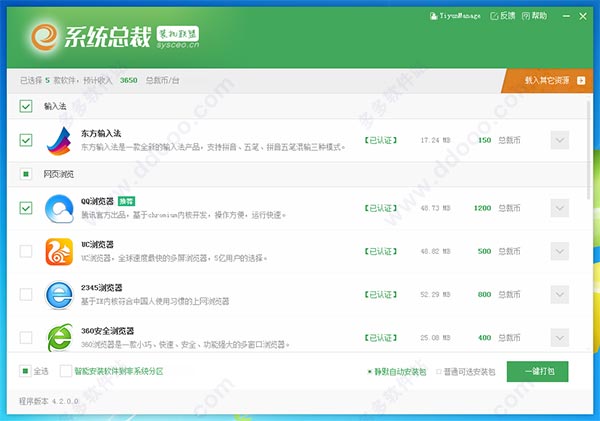
Task: Enable 智能安装软件到非系统分区 checkbox
Action: point(65,371)
